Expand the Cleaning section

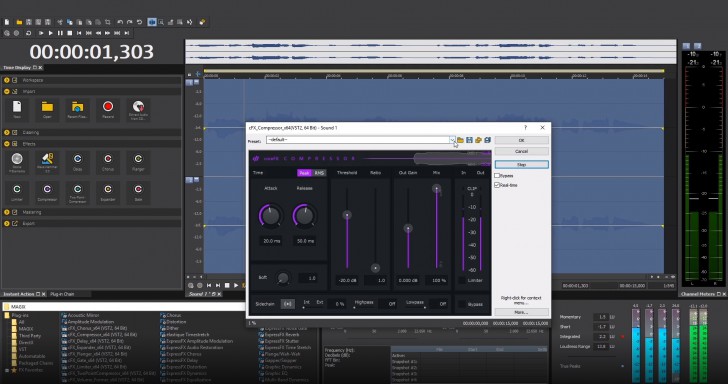(x=6, y=132)
